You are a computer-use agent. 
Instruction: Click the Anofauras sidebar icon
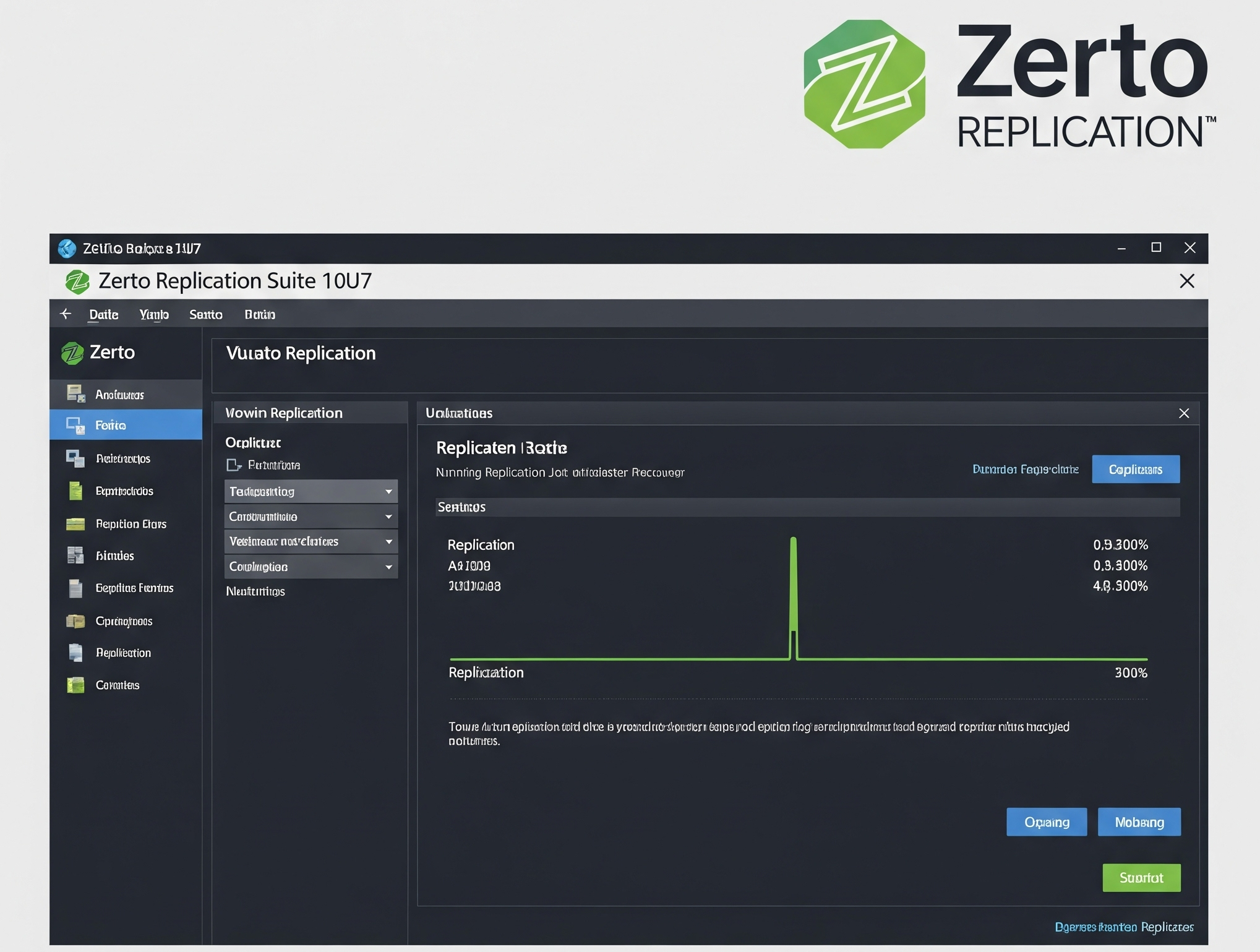click(76, 393)
